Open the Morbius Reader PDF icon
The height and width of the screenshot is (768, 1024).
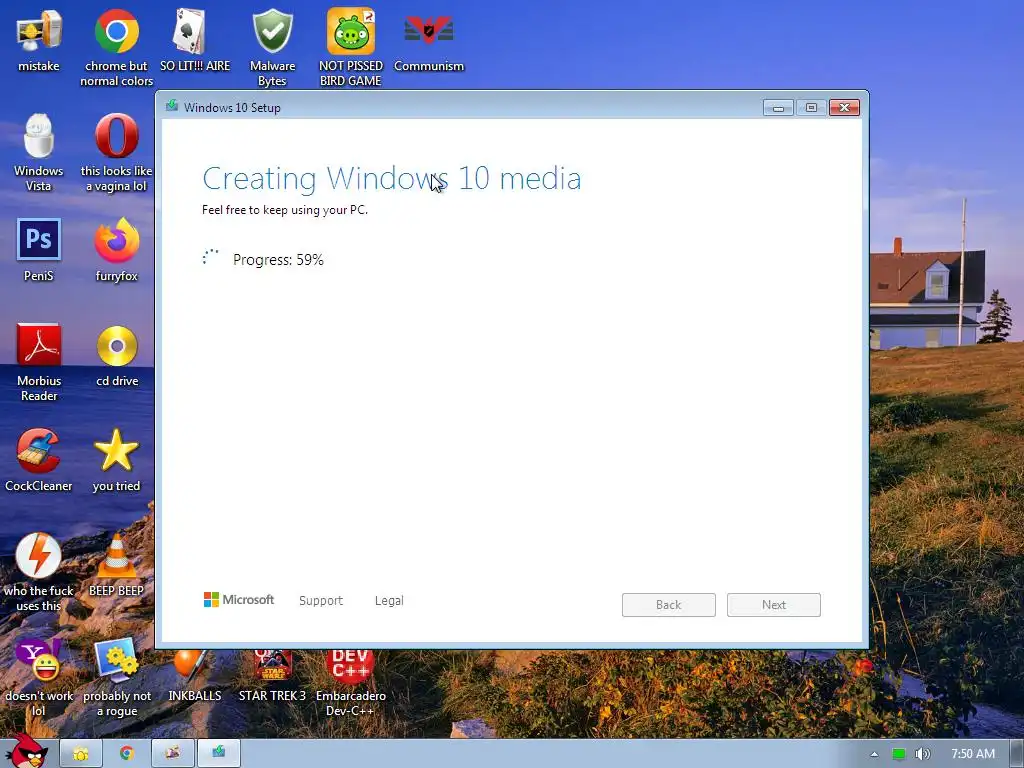click(x=39, y=344)
